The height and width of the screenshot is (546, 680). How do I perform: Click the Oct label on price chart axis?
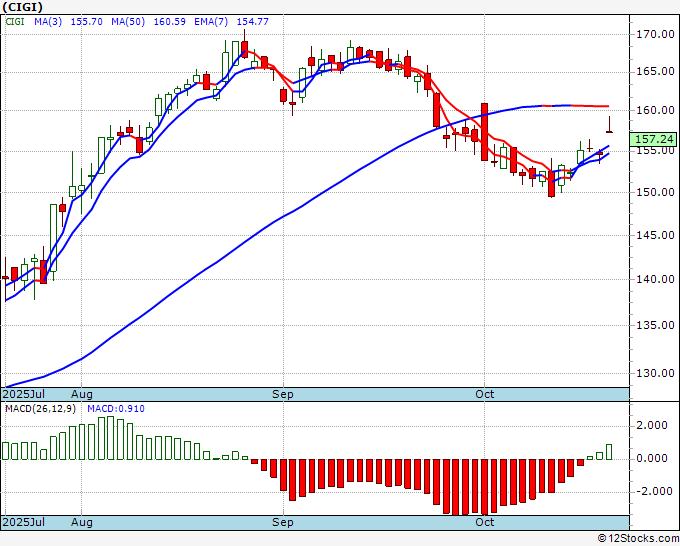click(484, 394)
